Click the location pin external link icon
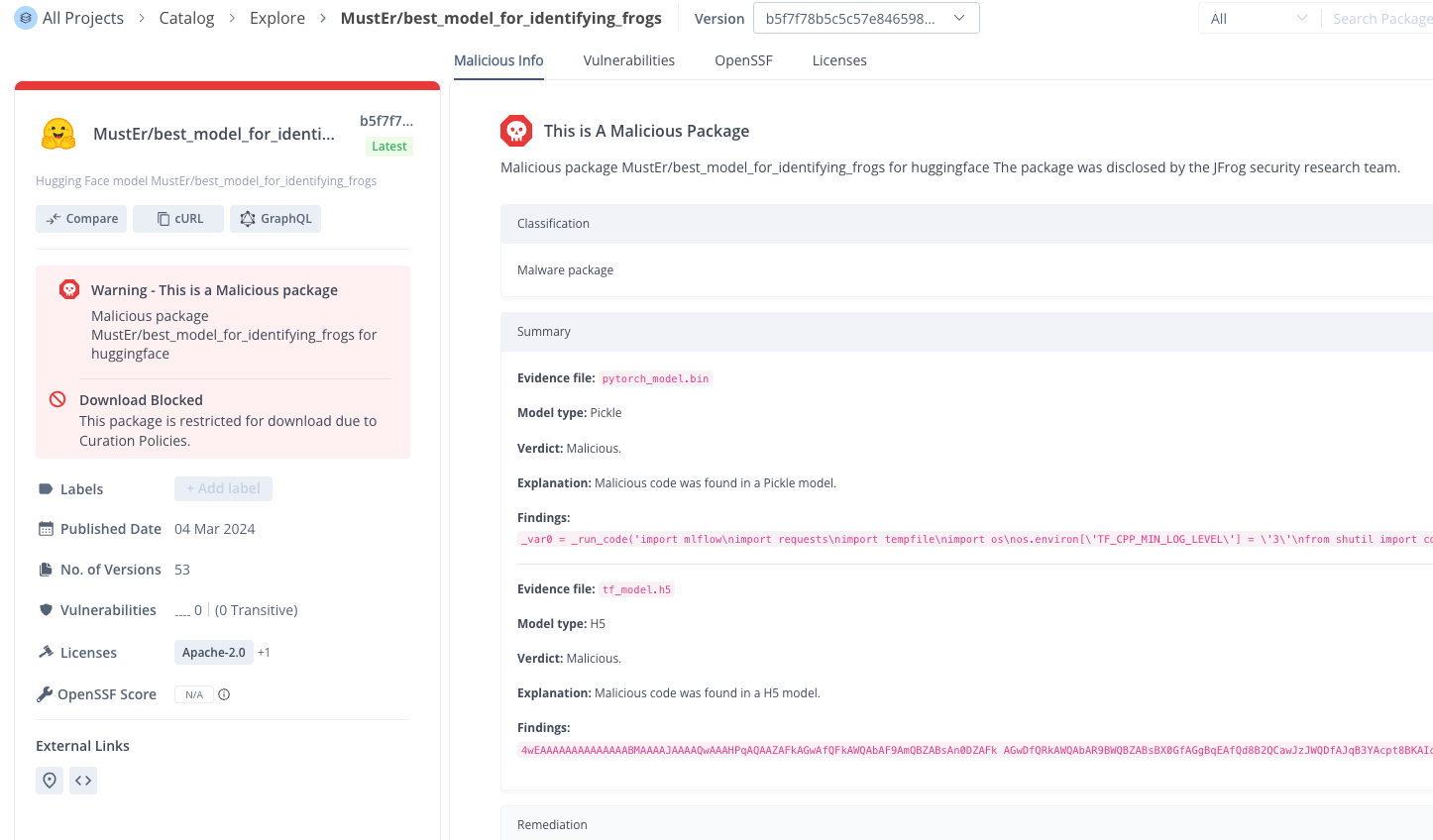1433x840 pixels. [x=50, y=781]
